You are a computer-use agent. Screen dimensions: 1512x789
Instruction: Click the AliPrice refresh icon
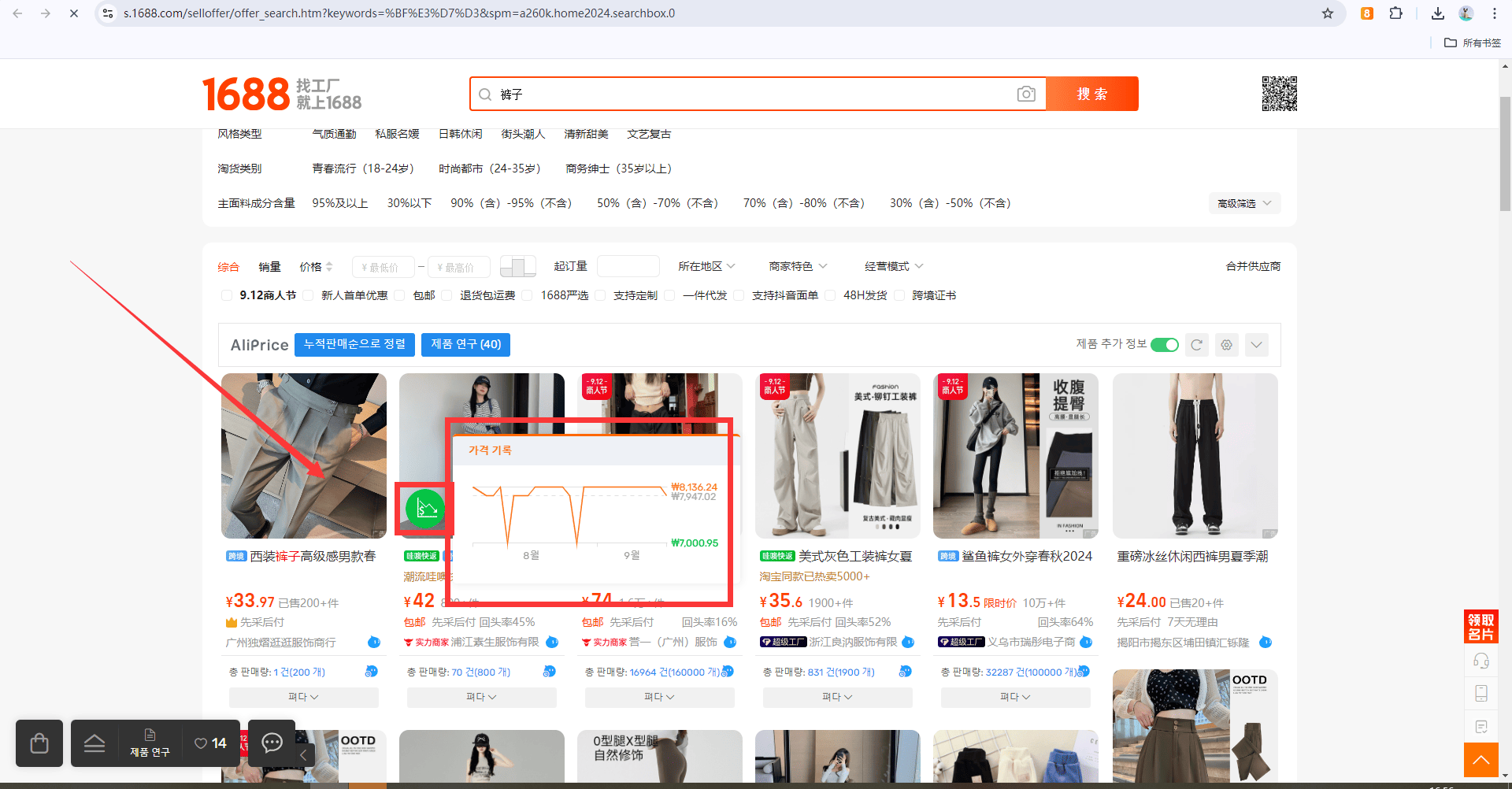coord(1197,345)
